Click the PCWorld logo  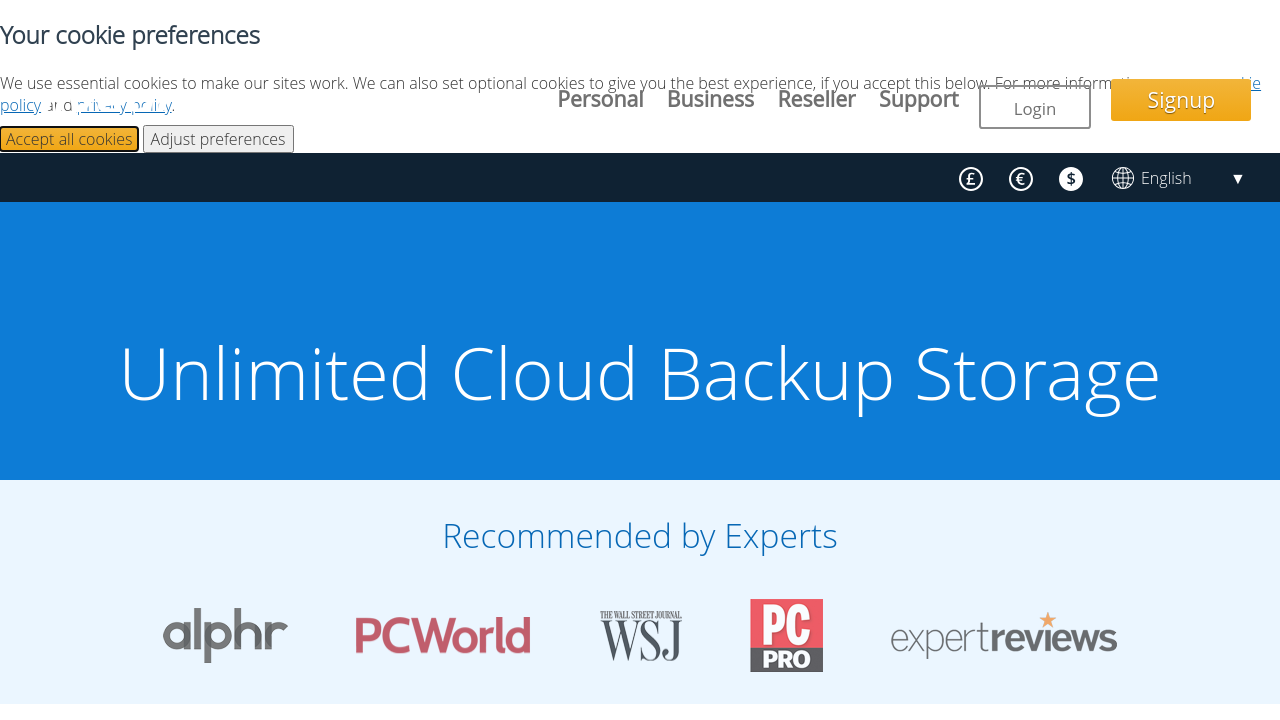click(x=443, y=636)
